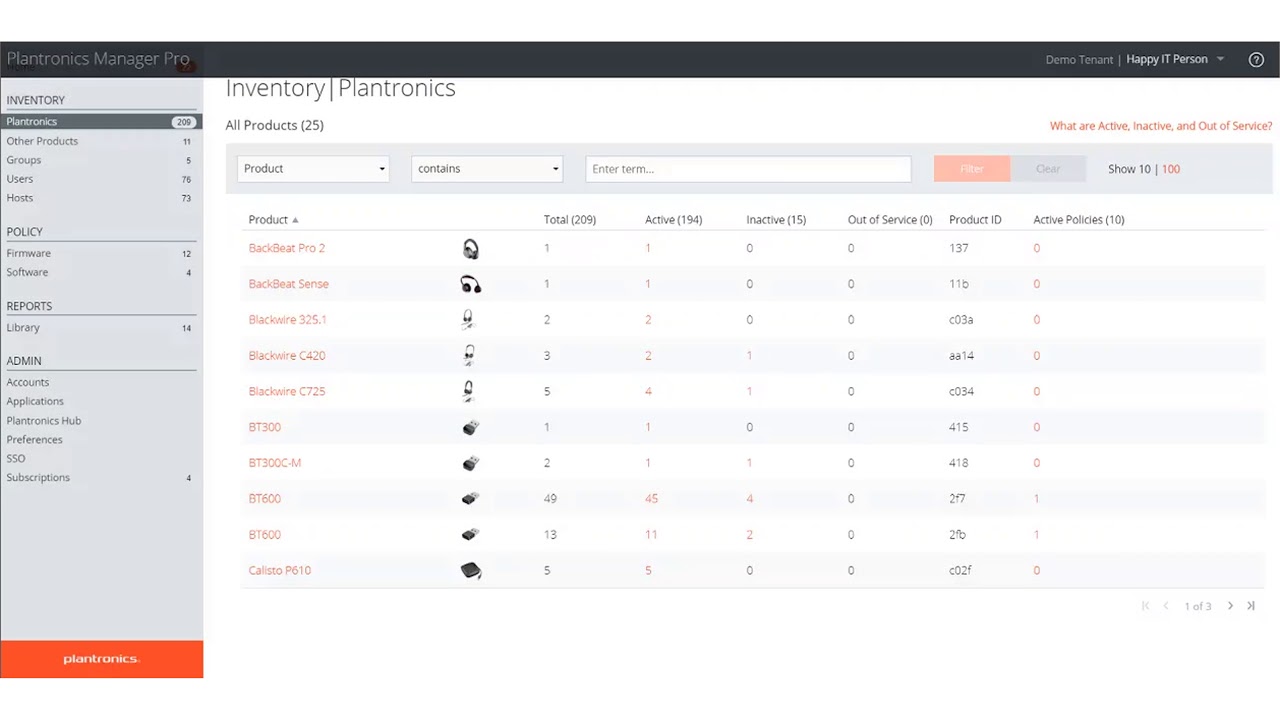
Task: Open Library under Reports
Action: tap(23, 327)
